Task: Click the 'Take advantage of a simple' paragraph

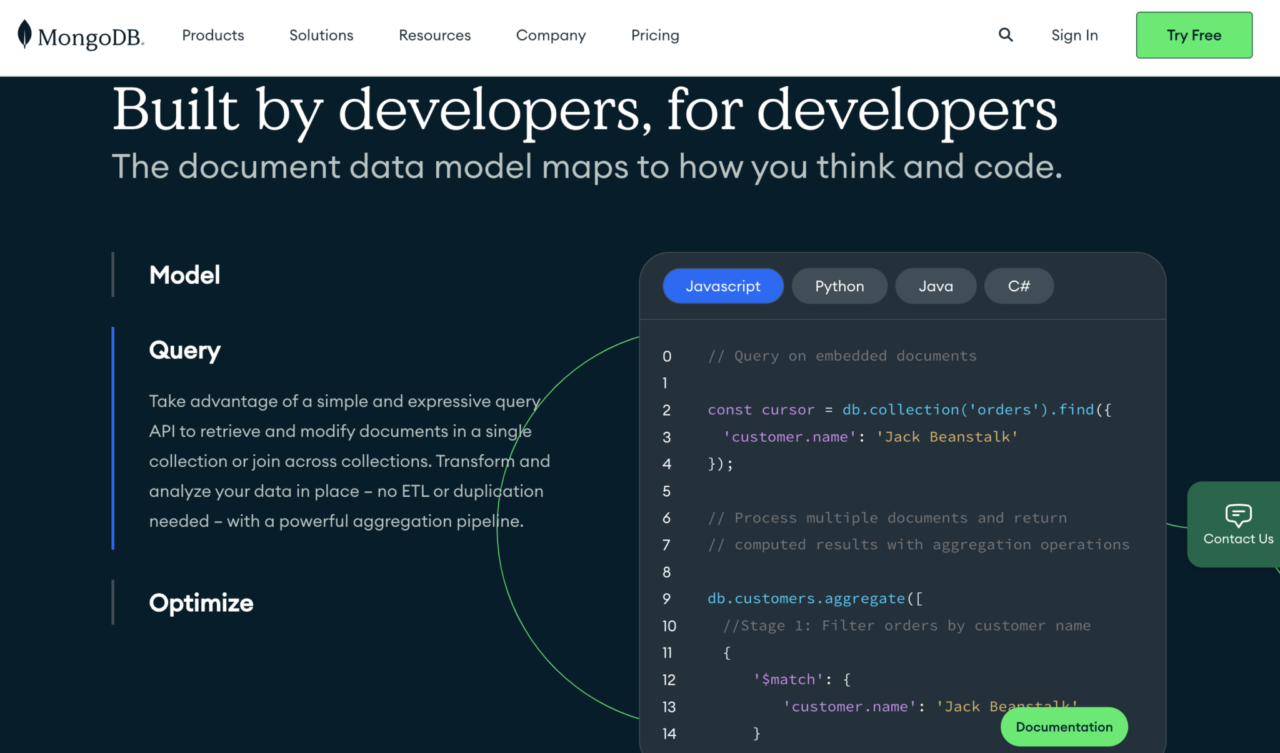Action: [350, 461]
